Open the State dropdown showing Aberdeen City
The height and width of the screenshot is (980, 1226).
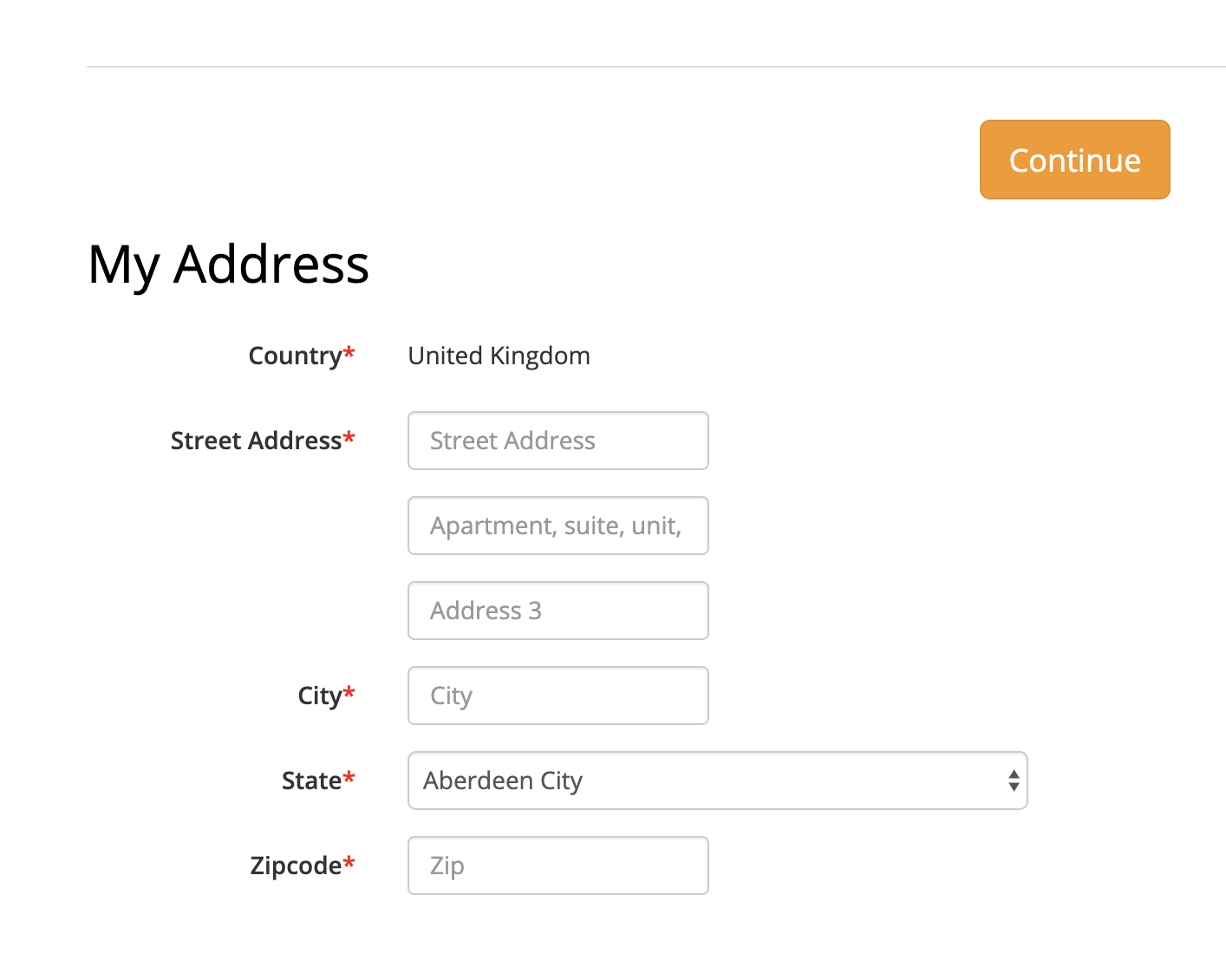(717, 781)
